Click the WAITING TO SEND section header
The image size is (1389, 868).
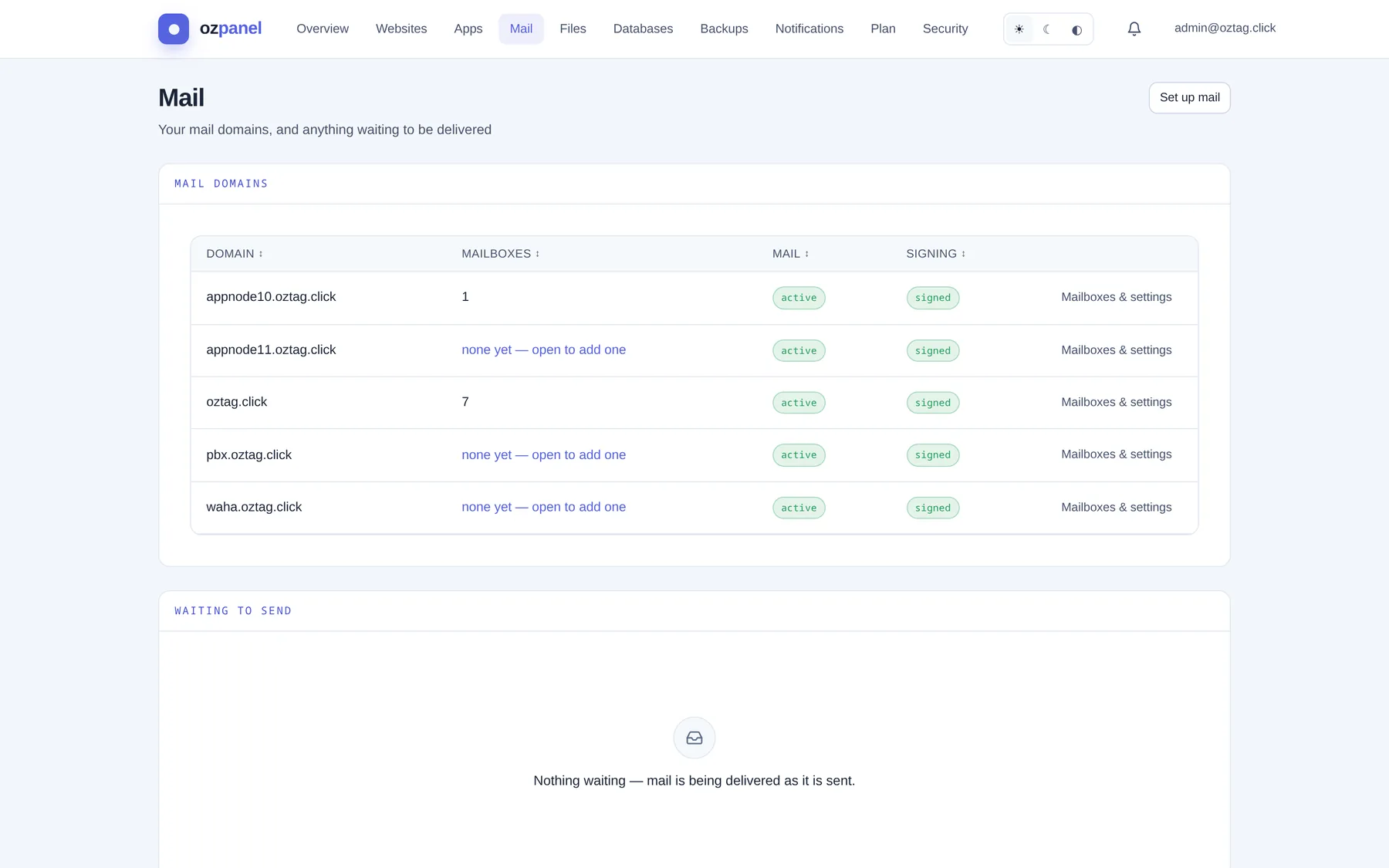click(x=233, y=611)
